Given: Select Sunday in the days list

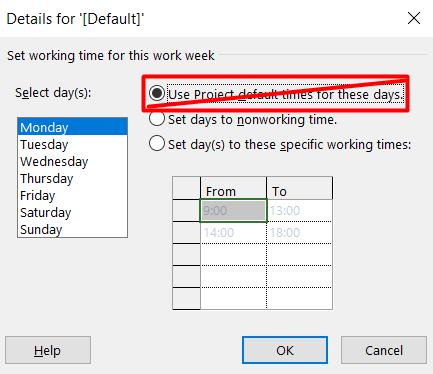Looking at the screenshot, I should (72, 229).
